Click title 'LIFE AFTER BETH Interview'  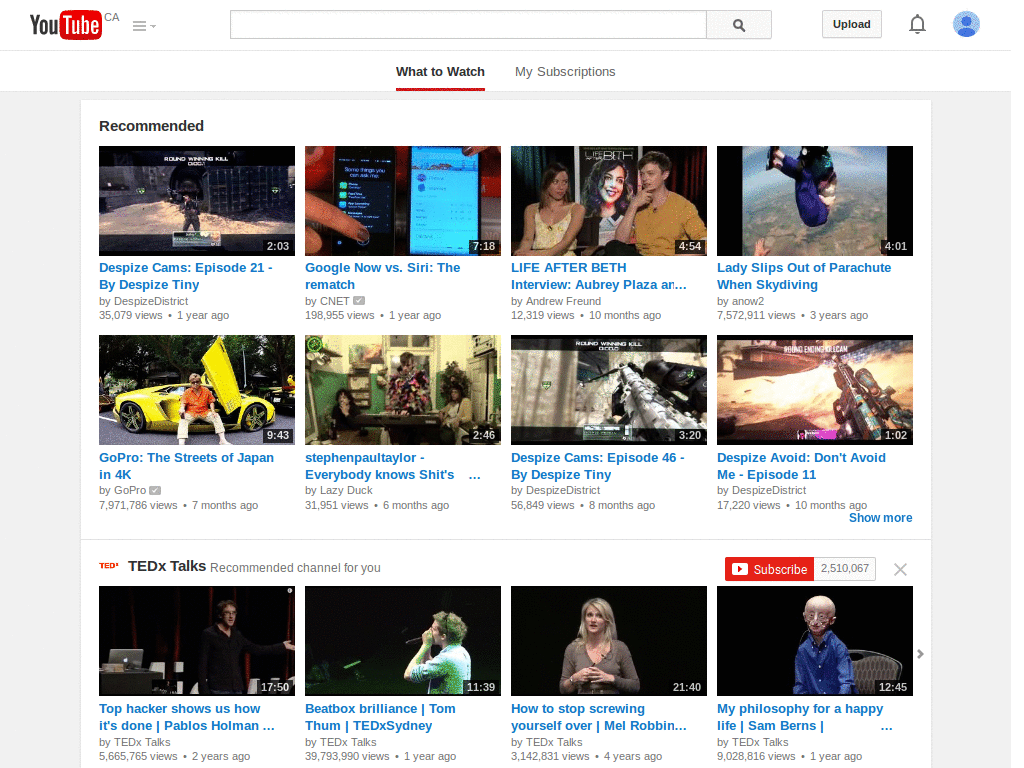pyautogui.click(x=599, y=276)
